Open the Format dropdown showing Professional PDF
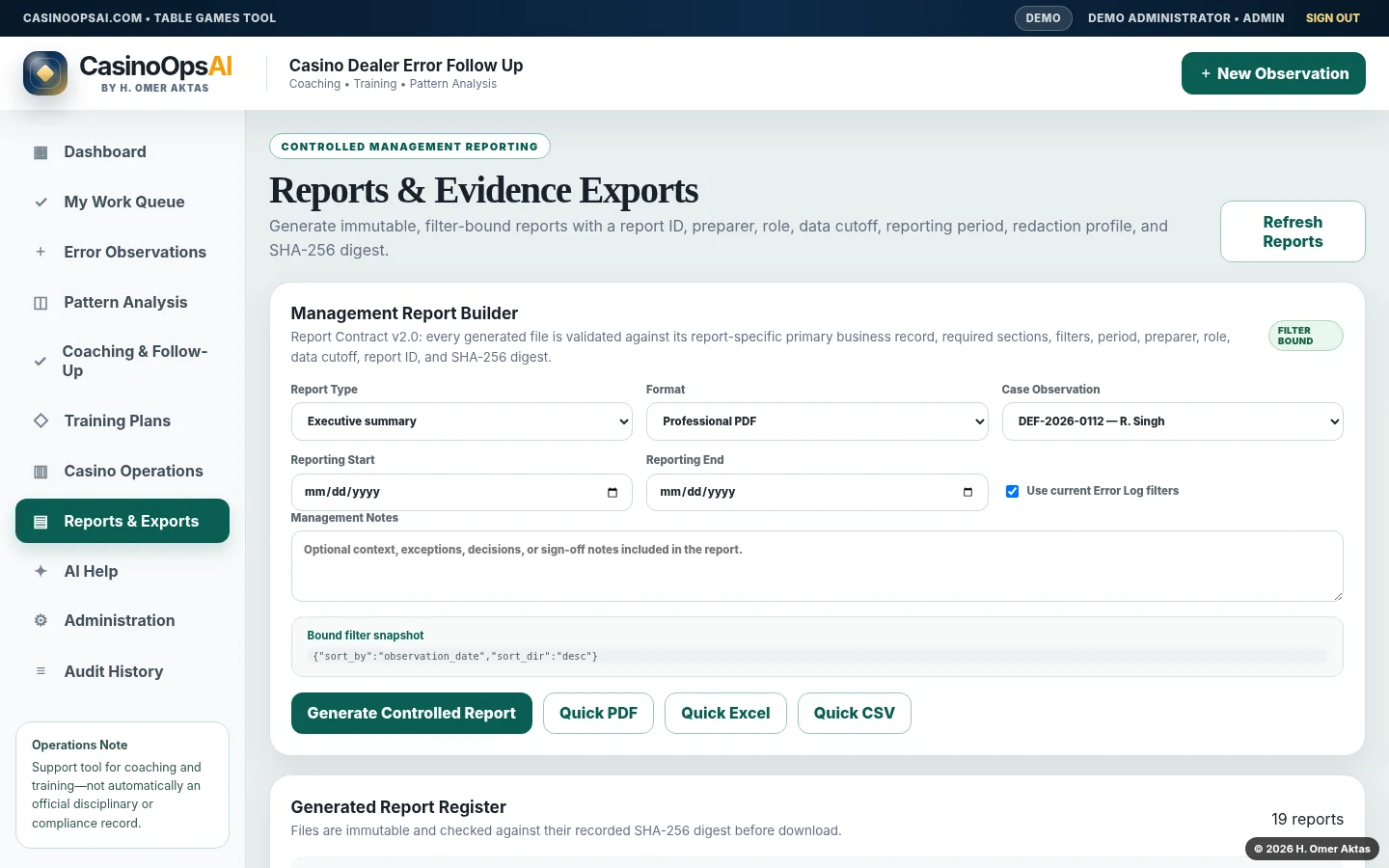 click(817, 421)
